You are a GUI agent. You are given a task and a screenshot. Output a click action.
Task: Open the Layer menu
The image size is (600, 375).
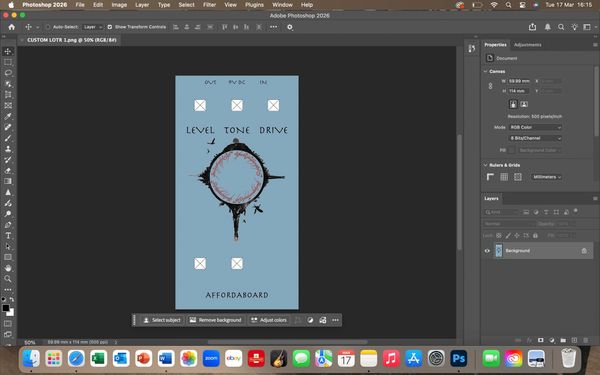pyautogui.click(x=142, y=5)
